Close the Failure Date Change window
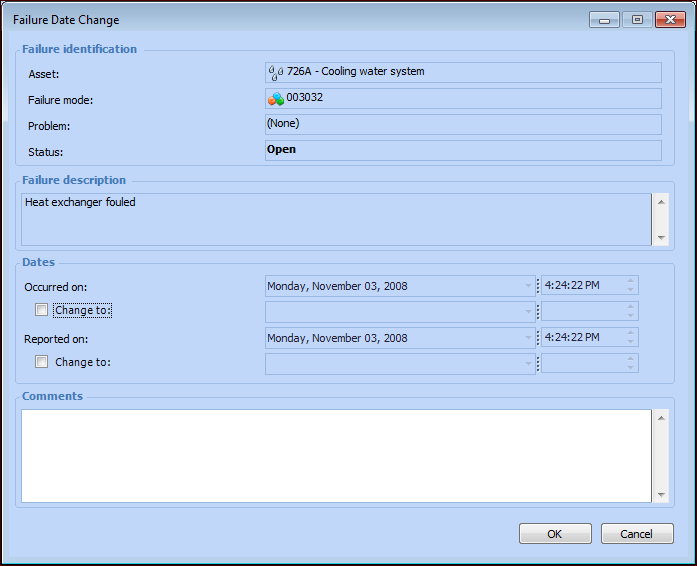This screenshot has height=566, width=697. point(670,20)
